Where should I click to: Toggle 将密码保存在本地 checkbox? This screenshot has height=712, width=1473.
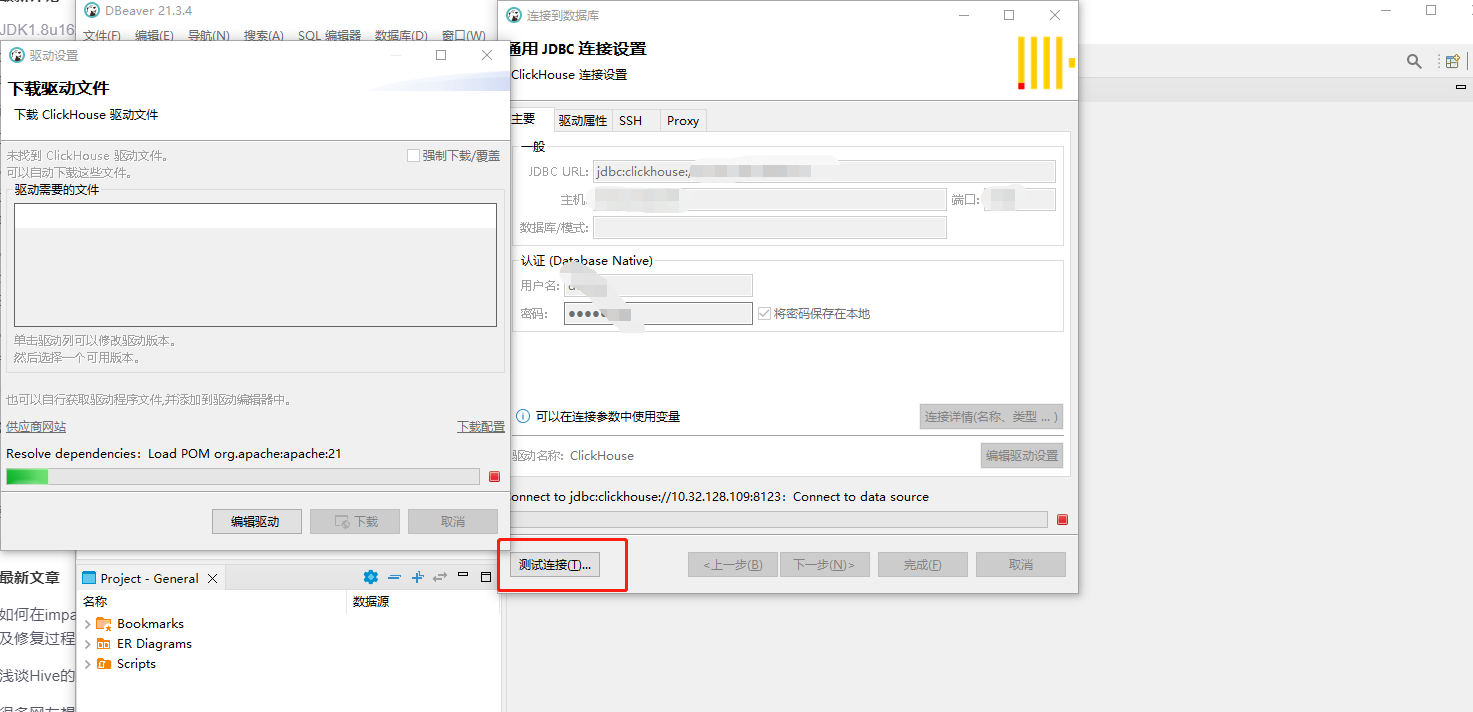[x=765, y=313]
